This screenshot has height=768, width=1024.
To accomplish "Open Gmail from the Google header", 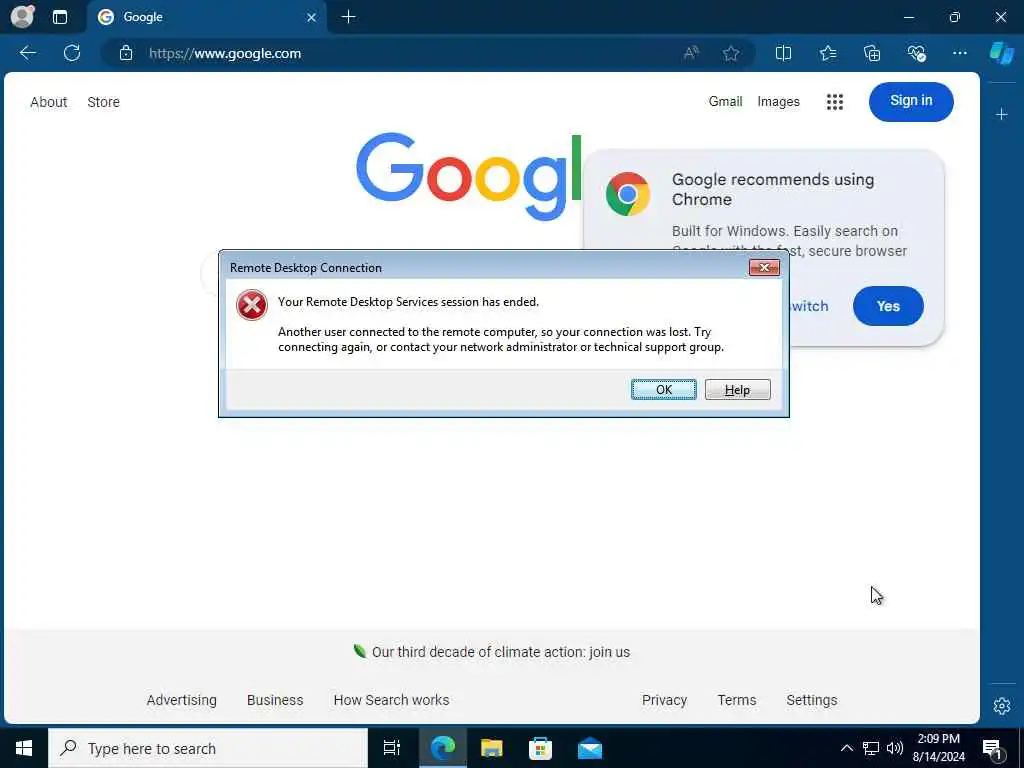I will 726,101.
